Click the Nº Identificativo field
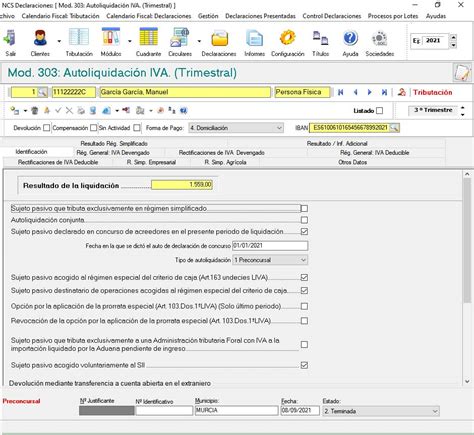 click(164, 411)
